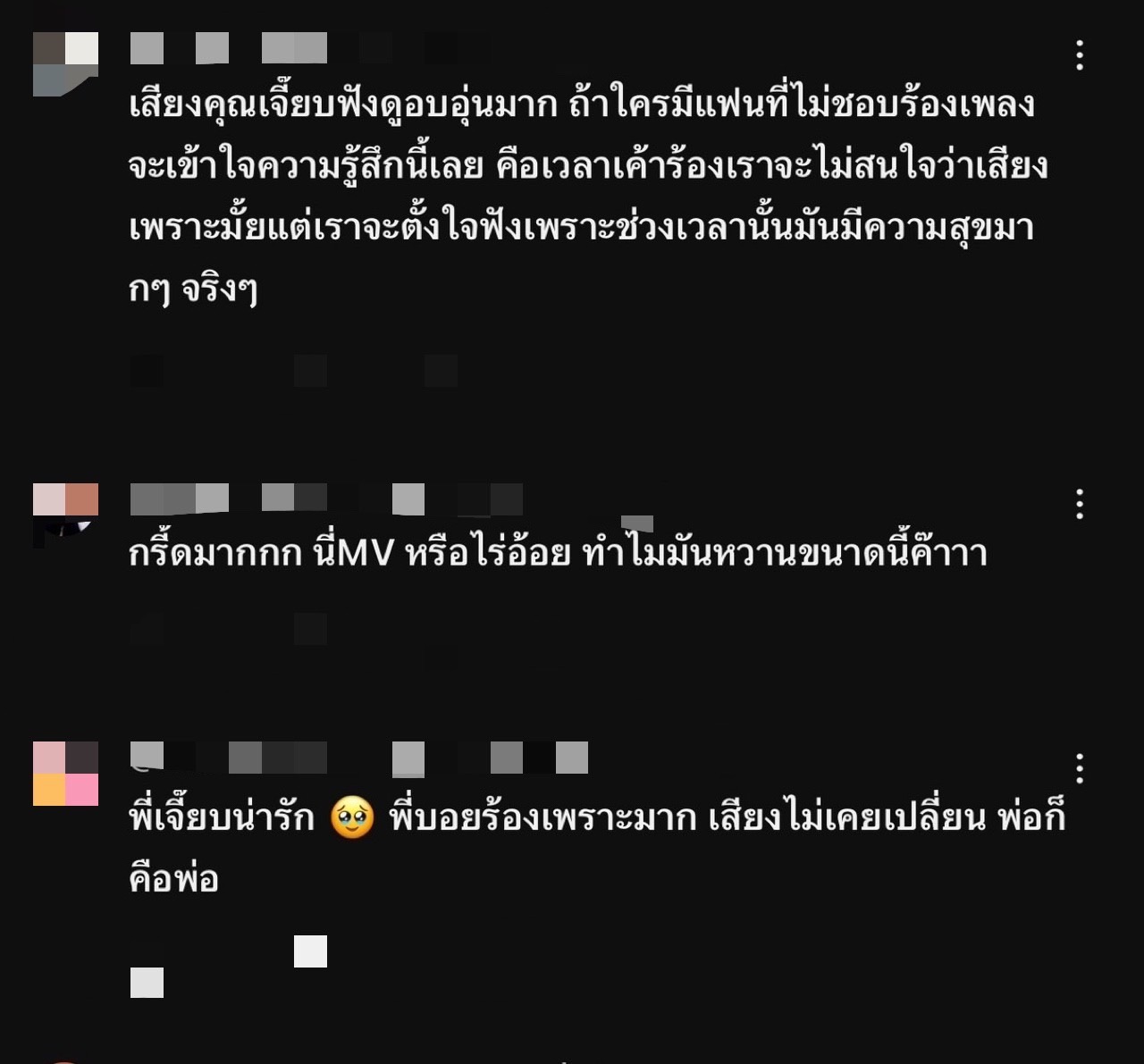Screen dimensions: 1144x1064
Task: Like the กรี๊ดมากกก comment via its blurred icon
Action: [x=147, y=629]
